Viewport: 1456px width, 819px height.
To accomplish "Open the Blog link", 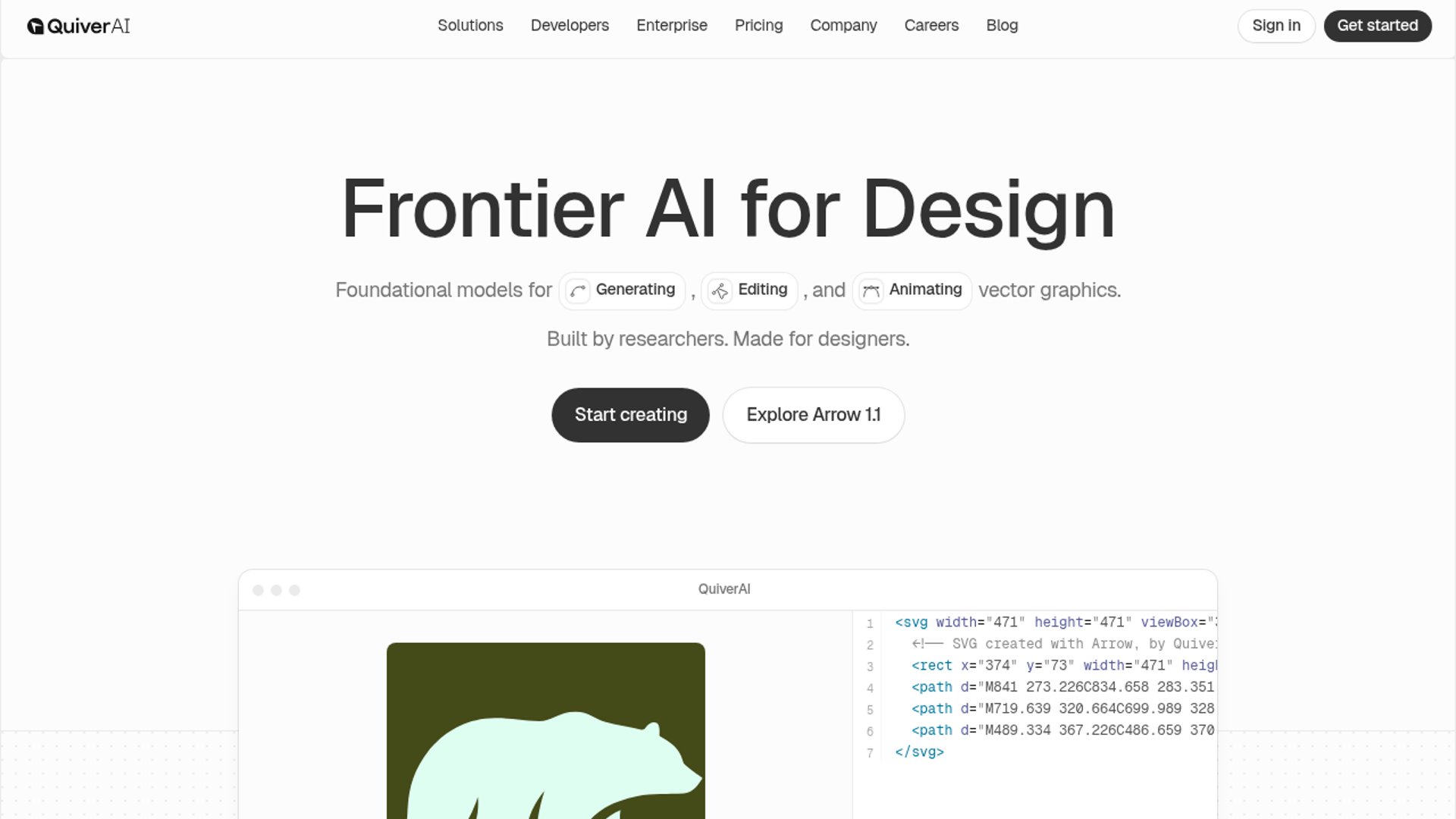I will click(x=1002, y=25).
